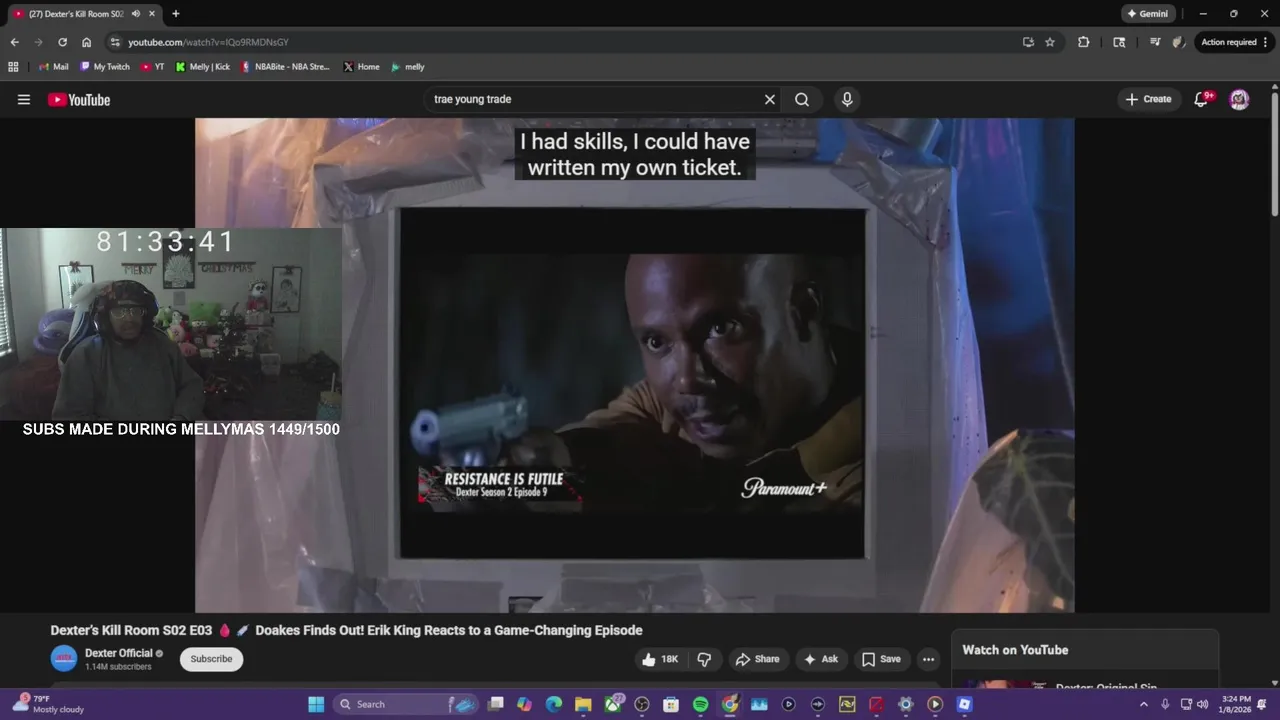This screenshot has width=1280, height=720.
Task: Open the media controls toolbar icon
Action: 1155,42
